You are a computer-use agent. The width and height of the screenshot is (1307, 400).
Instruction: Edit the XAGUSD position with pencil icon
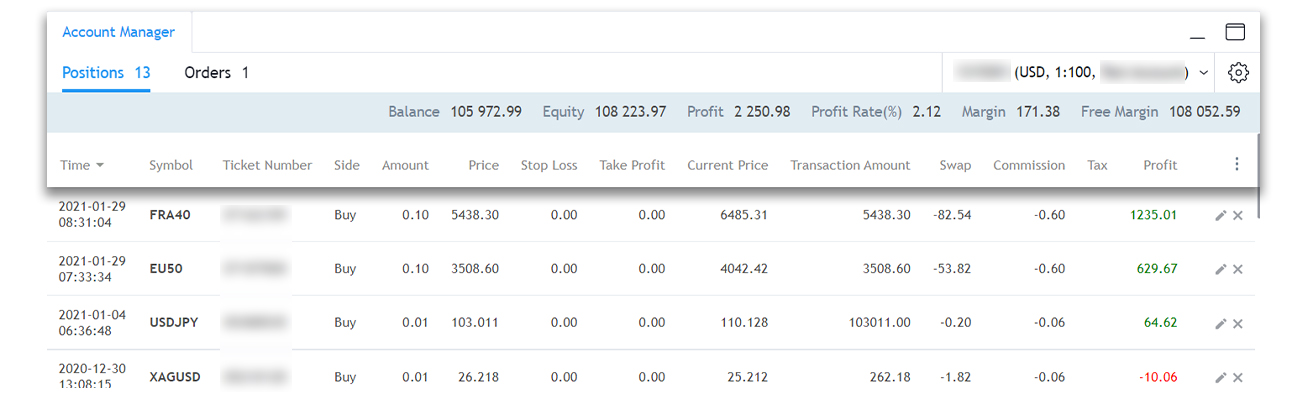[x=1220, y=377]
